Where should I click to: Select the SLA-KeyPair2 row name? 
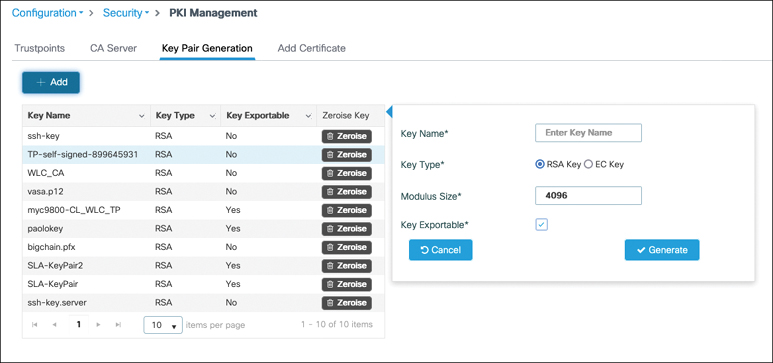click(56, 265)
